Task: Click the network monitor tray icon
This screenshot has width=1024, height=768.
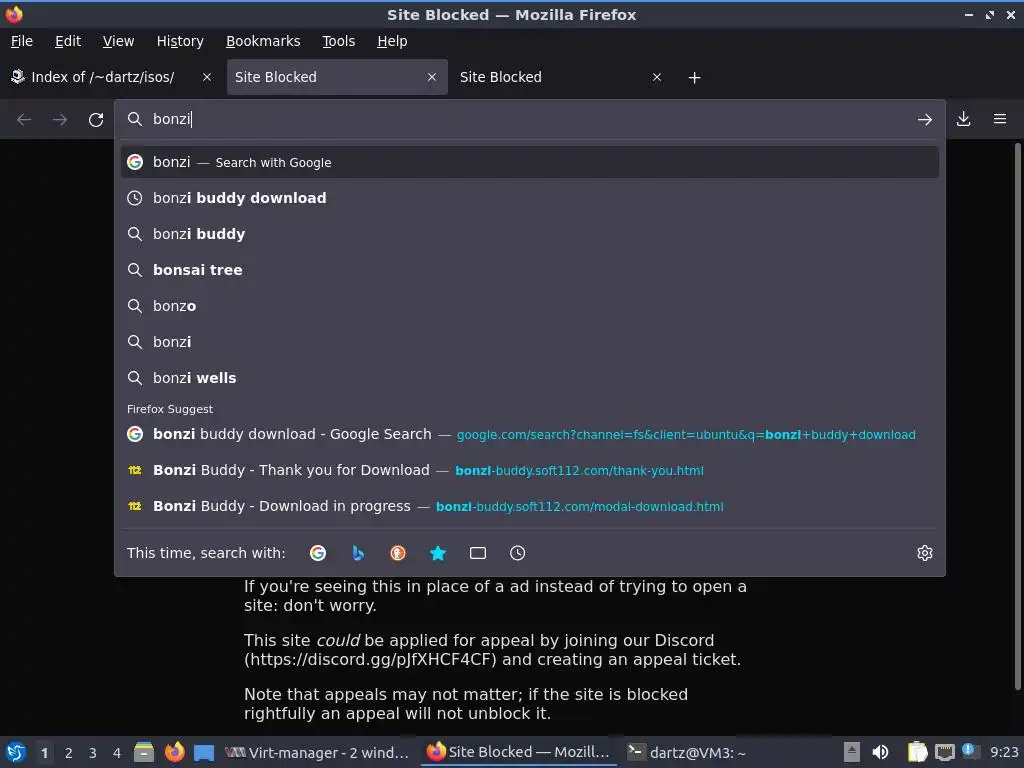Action: pyautogui.click(x=944, y=752)
